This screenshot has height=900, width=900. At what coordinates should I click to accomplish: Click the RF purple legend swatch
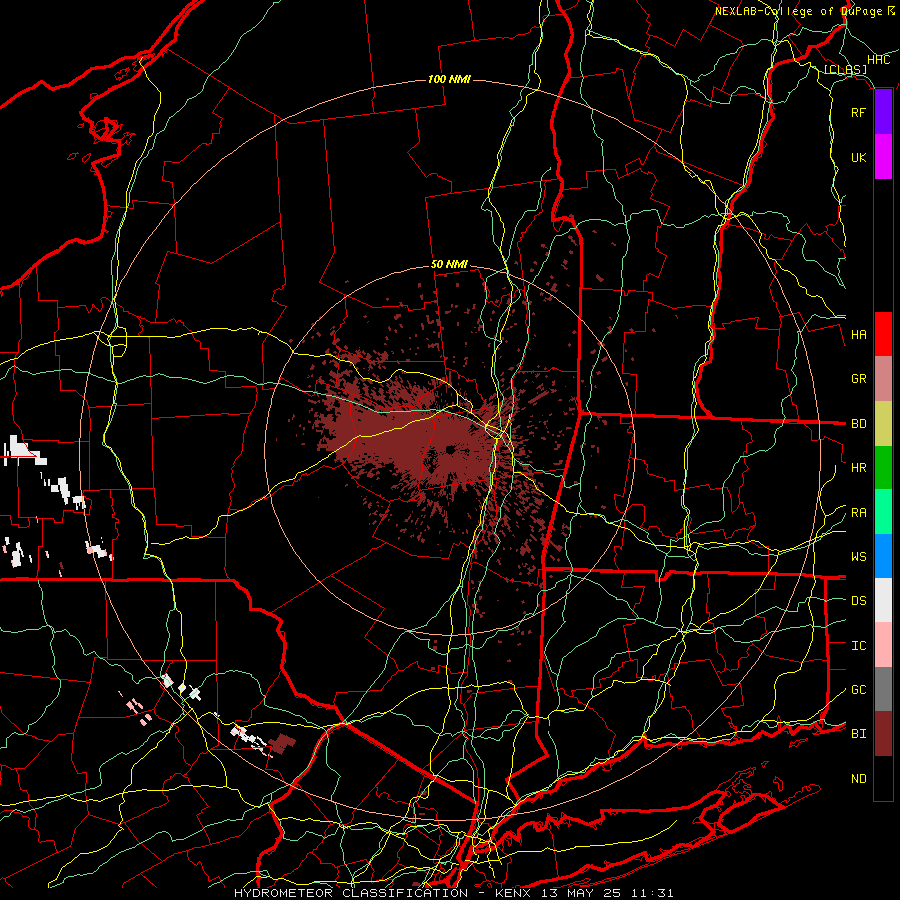point(883,112)
